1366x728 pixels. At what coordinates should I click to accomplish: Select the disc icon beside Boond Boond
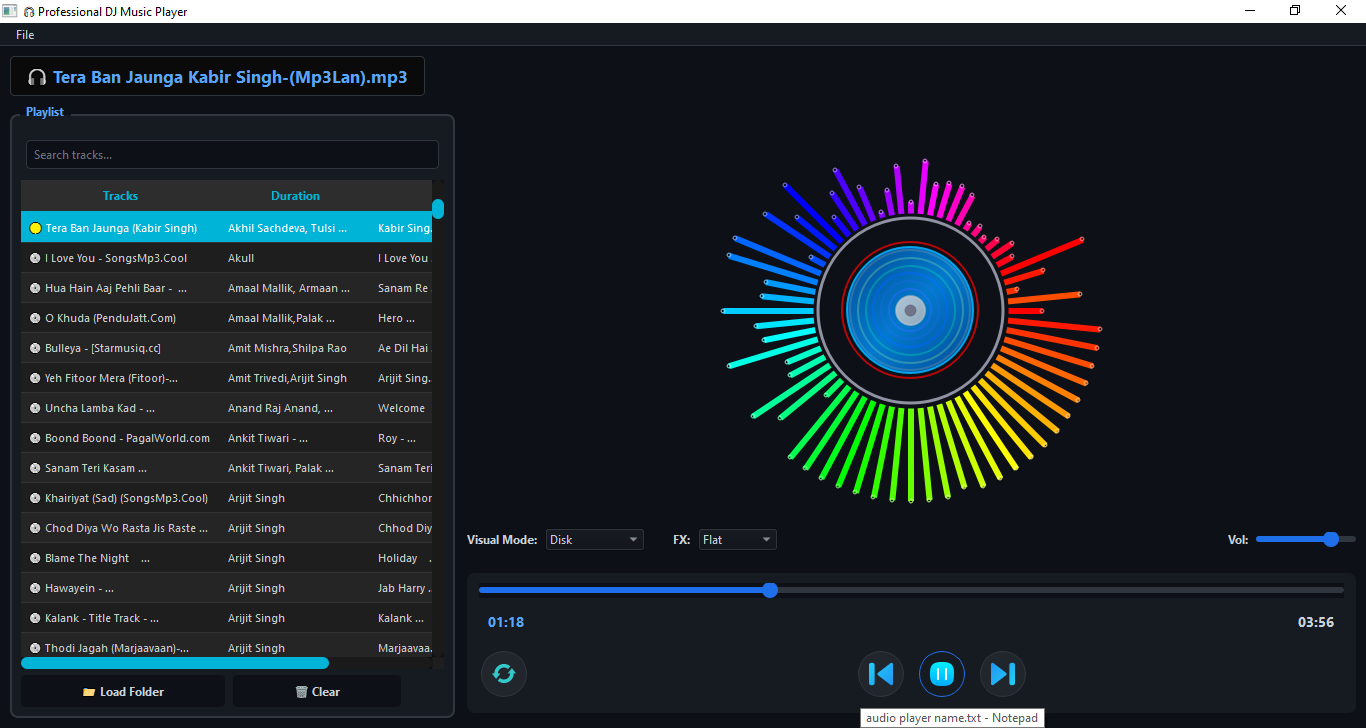click(x=35, y=438)
